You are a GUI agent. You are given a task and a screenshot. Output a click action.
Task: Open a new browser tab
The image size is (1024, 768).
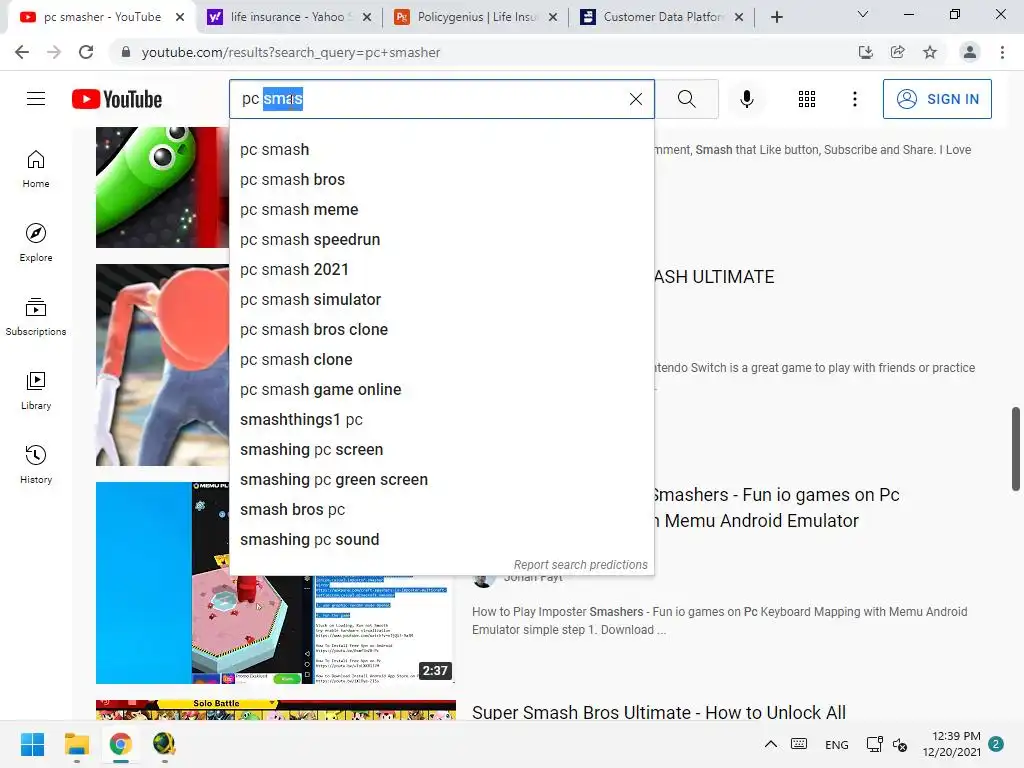point(776,17)
